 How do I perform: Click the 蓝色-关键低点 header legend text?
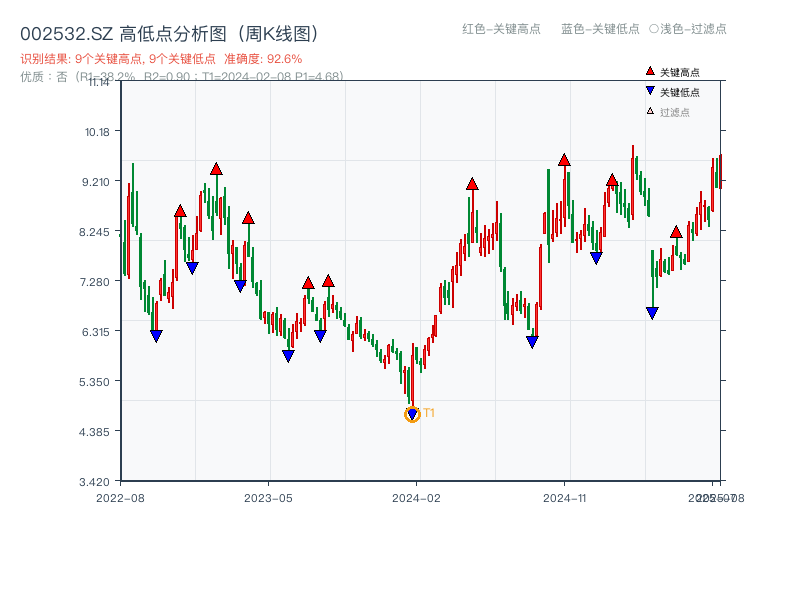tap(600, 29)
